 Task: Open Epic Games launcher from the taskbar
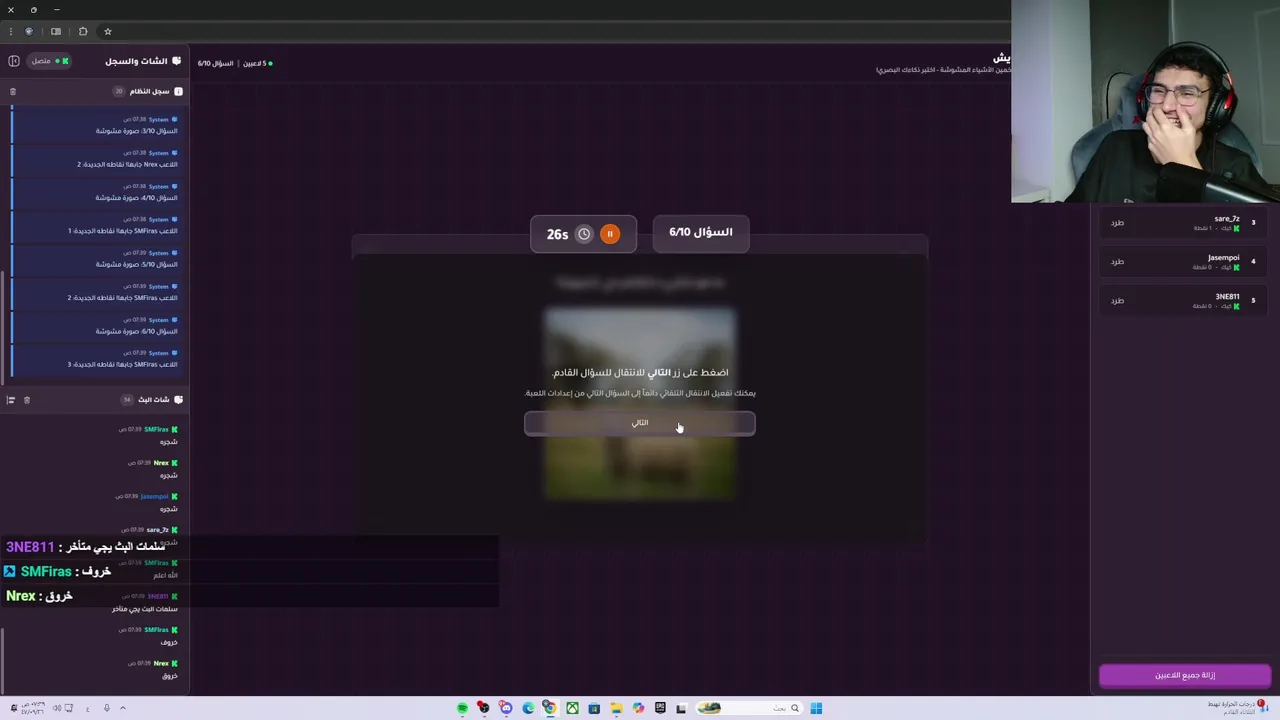click(x=660, y=708)
